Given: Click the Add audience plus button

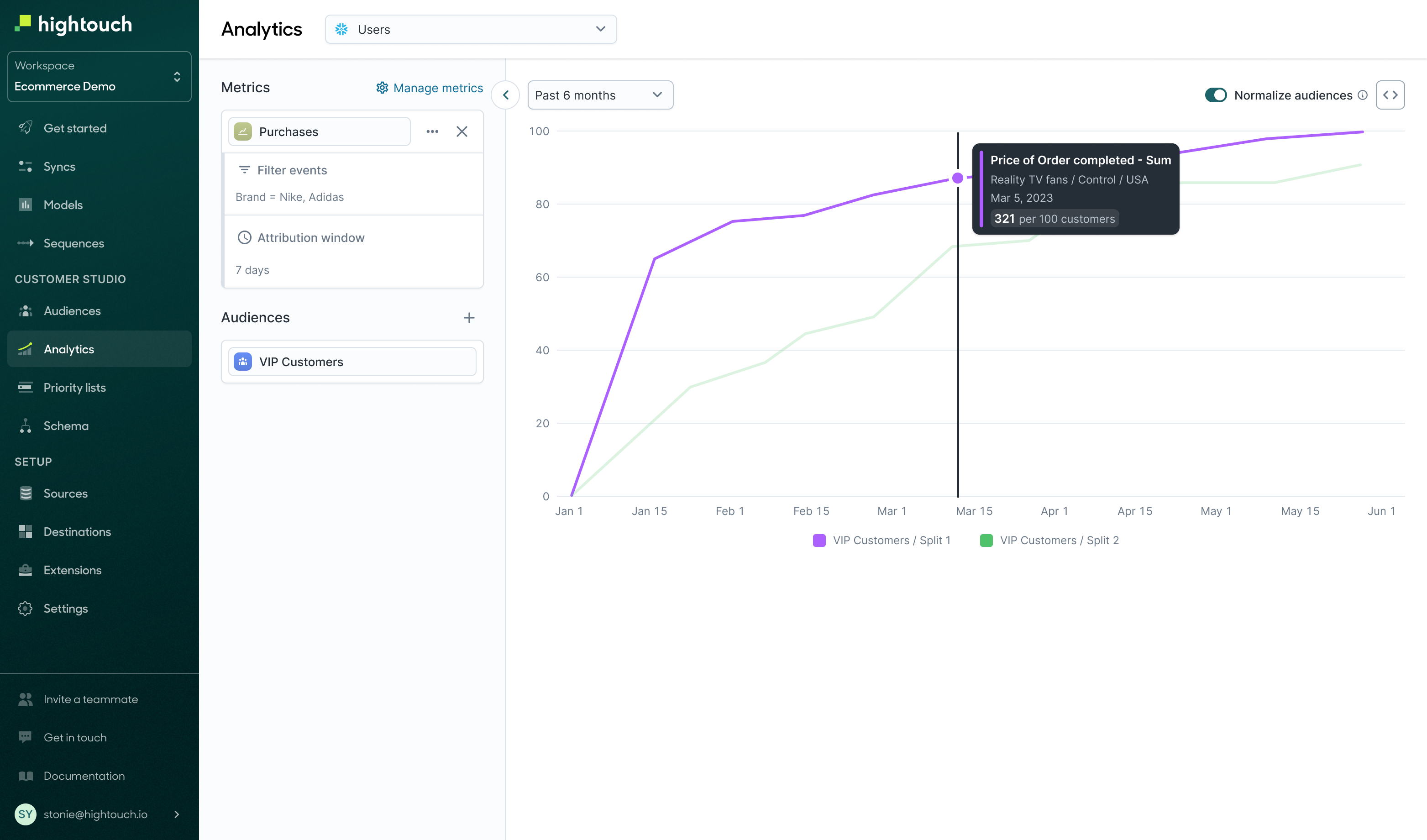Looking at the screenshot, I should pos(467,318).
